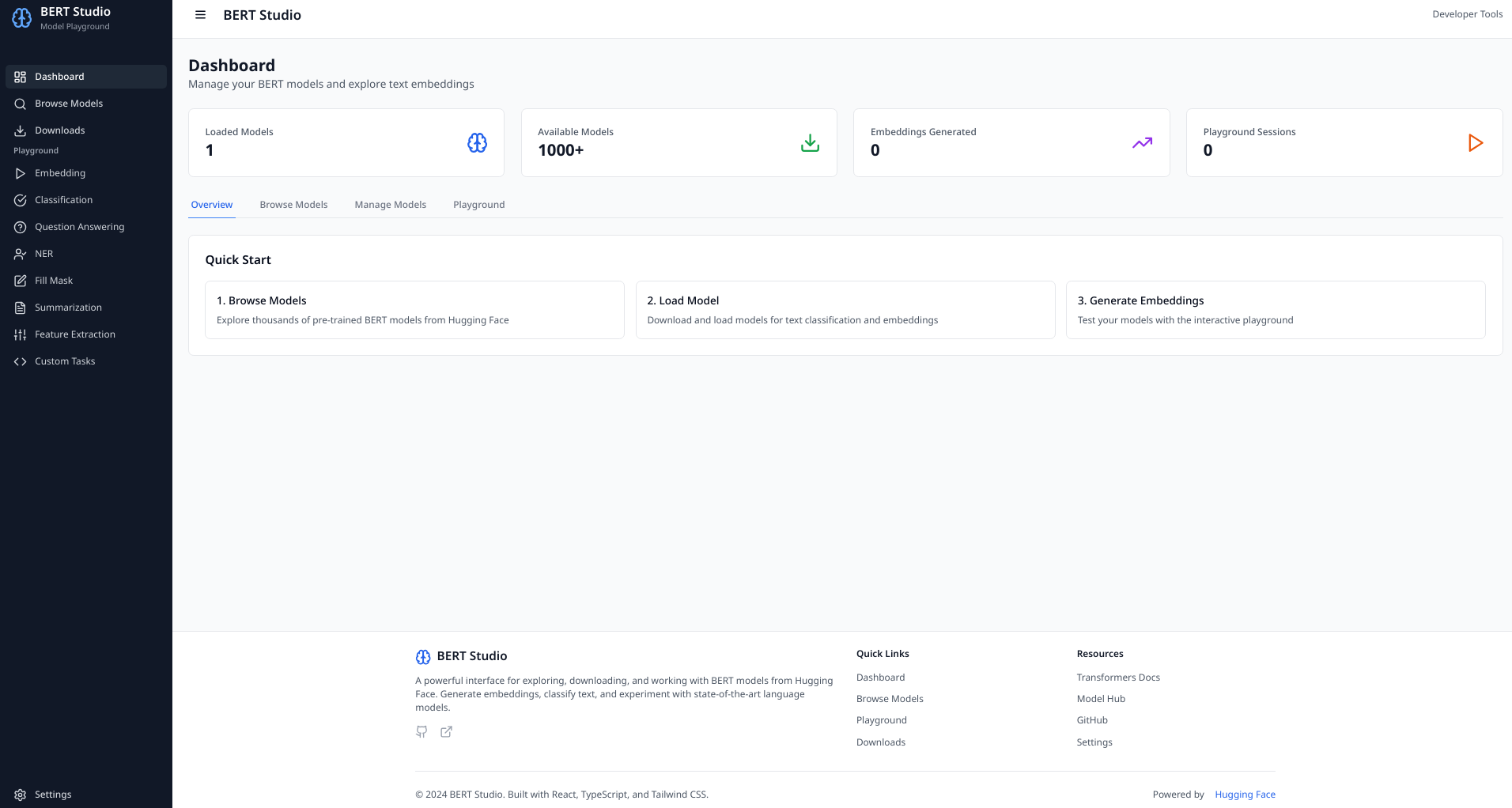Screen dimensions: 1512x808
Task: Click the Question Answering help icon
Action: coord(21,227)
